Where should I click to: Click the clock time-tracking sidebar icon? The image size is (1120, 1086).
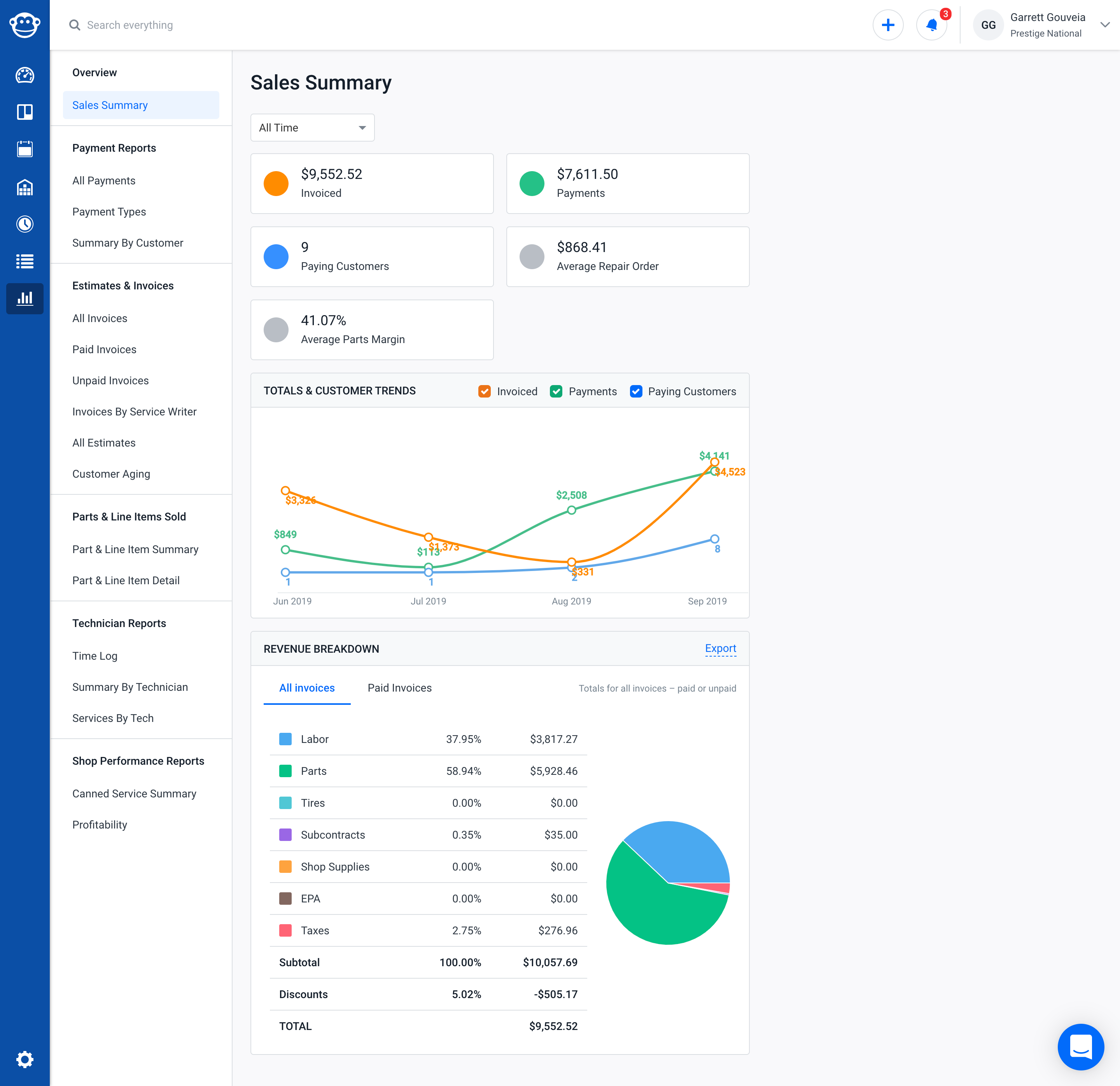24,224
